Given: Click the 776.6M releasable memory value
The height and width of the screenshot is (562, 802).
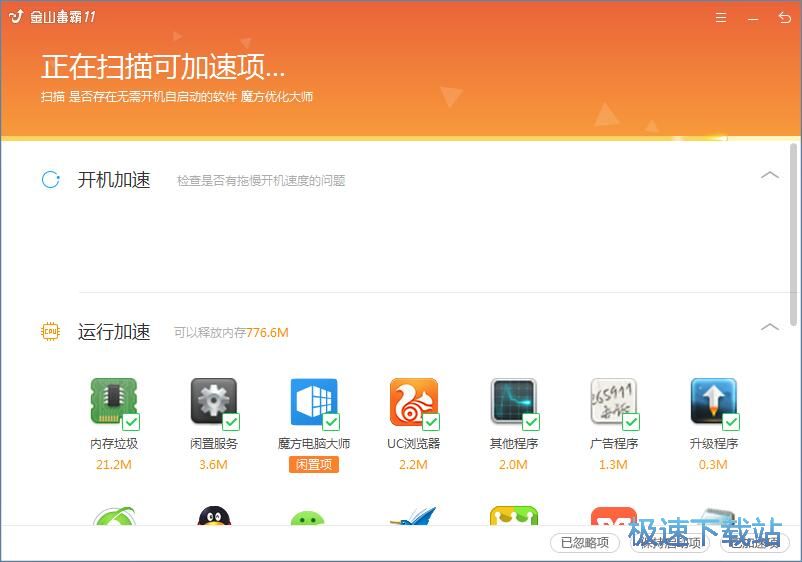Looking at the screenshot, I should pyautogui.click(x=268, y=332).
